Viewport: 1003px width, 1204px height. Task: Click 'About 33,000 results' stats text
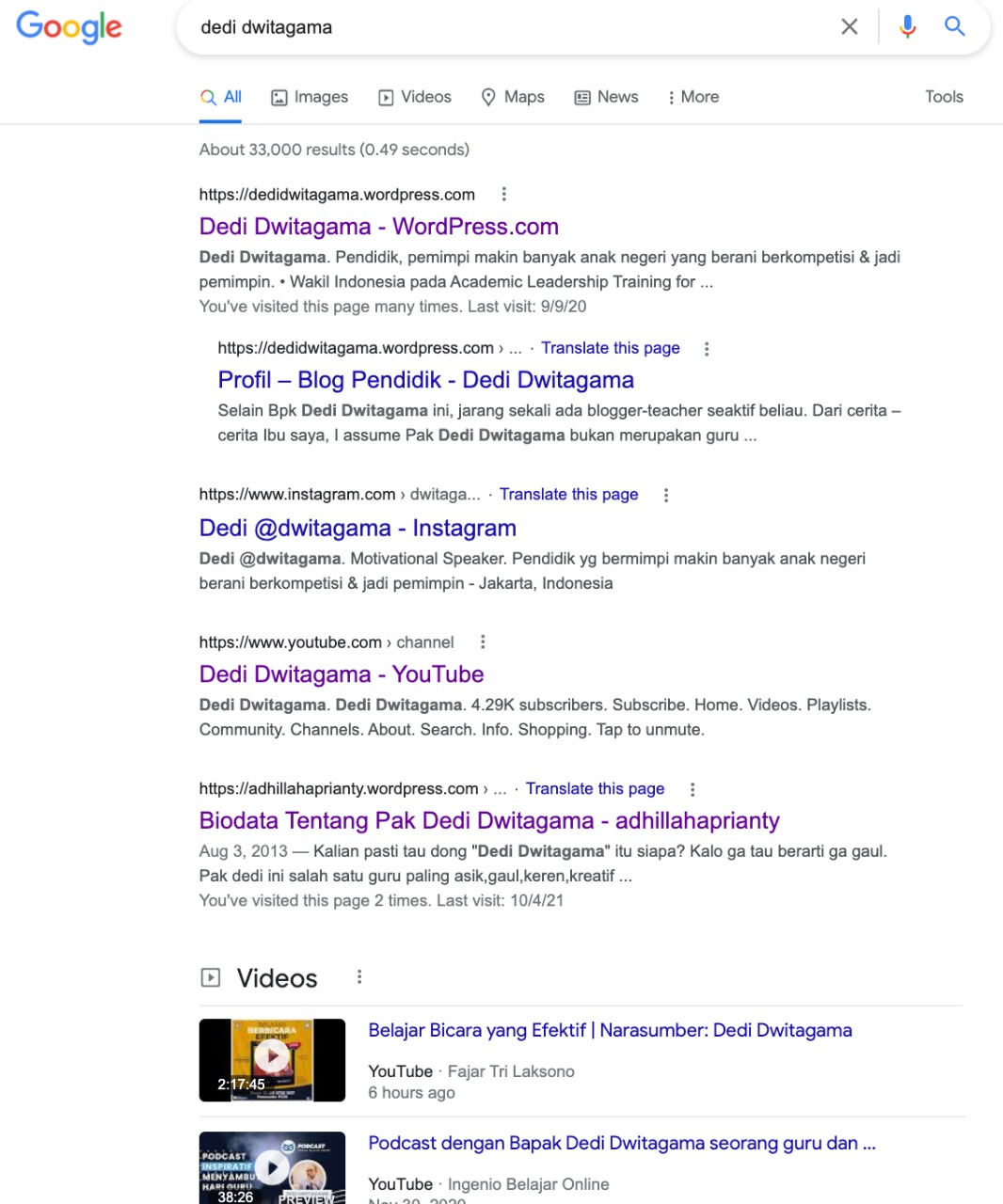pyautogui.click(x=334, y=150)
